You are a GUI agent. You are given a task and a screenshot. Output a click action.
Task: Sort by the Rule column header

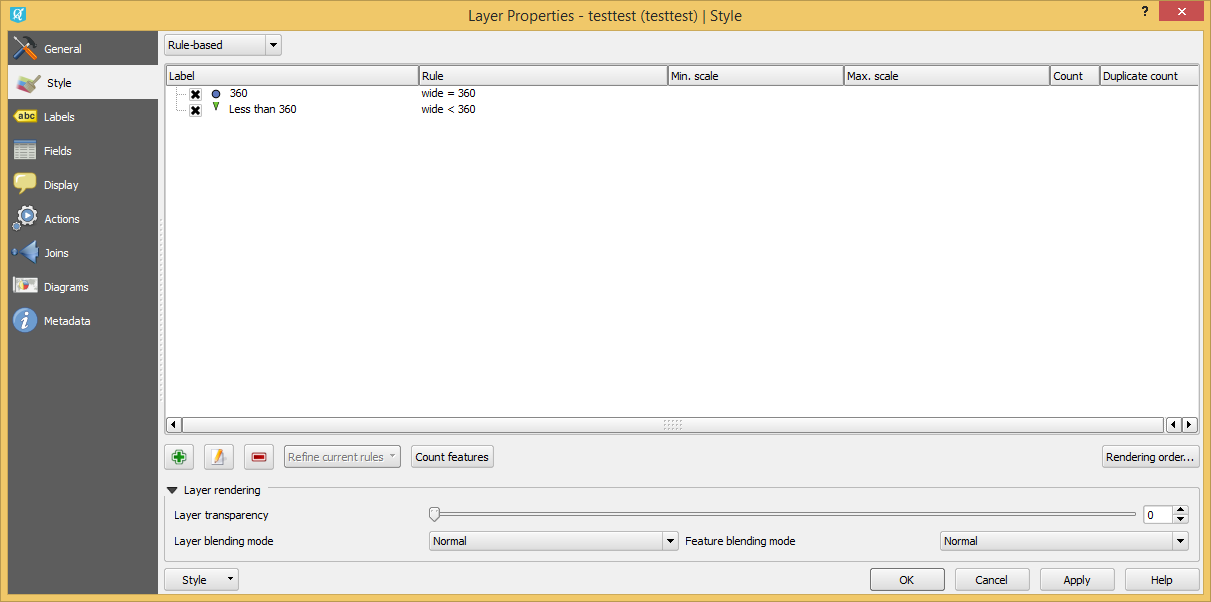click(543, 76)
